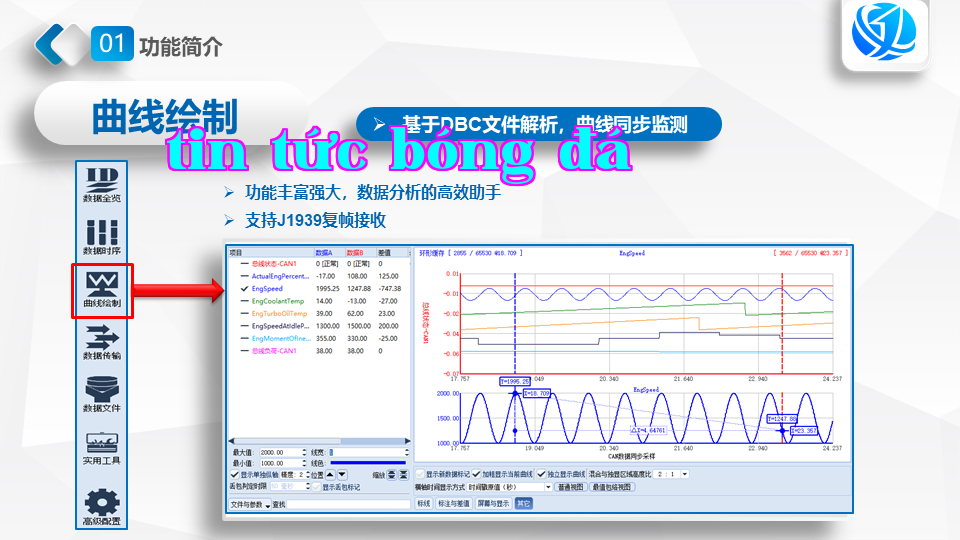Click the left arrow of signal list scrollbar

[231, 441]
